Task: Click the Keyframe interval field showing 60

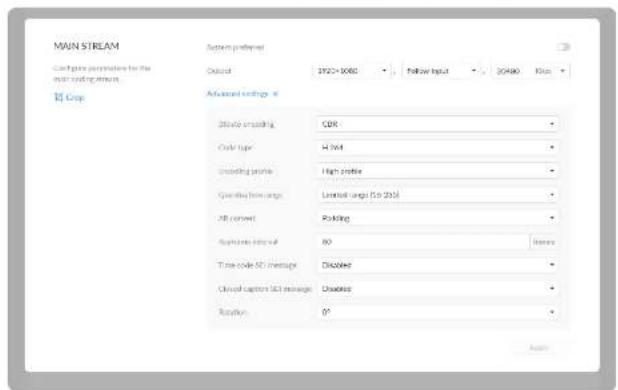Action: 423,242
